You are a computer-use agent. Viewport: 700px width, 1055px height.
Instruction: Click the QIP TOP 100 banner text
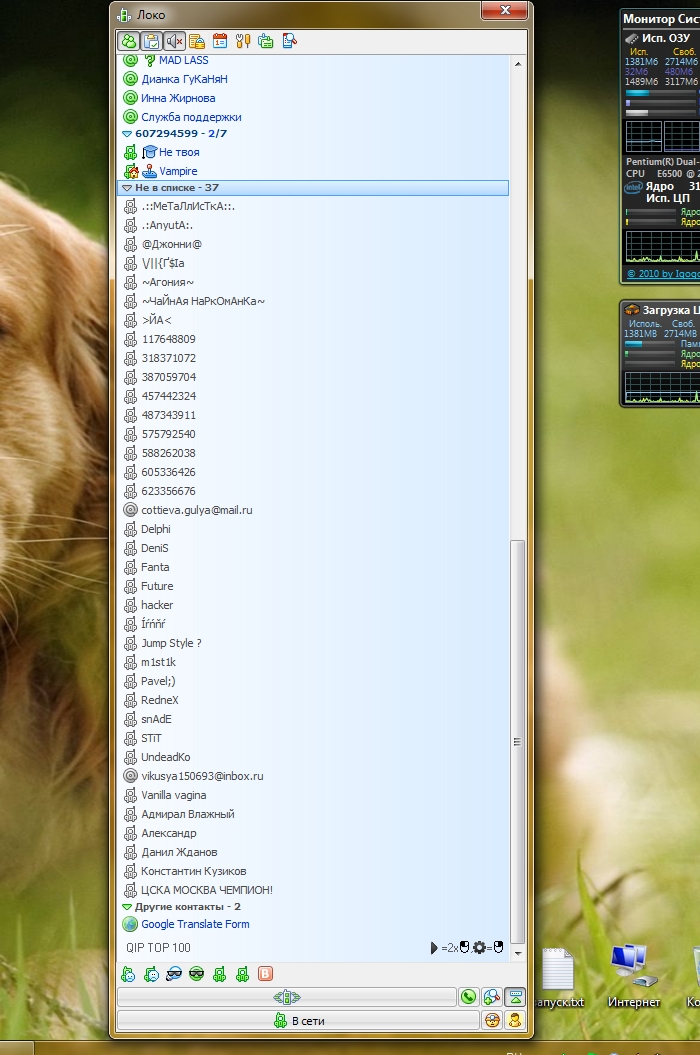(x=158, y=947)
